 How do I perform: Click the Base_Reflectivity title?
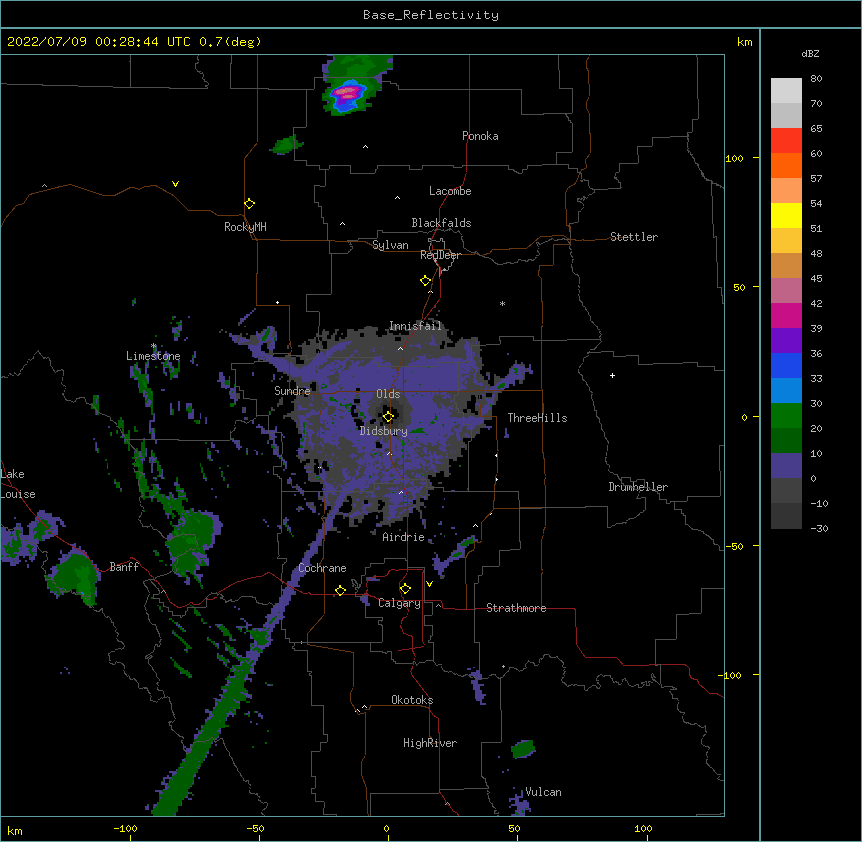[x=431, y=15]
